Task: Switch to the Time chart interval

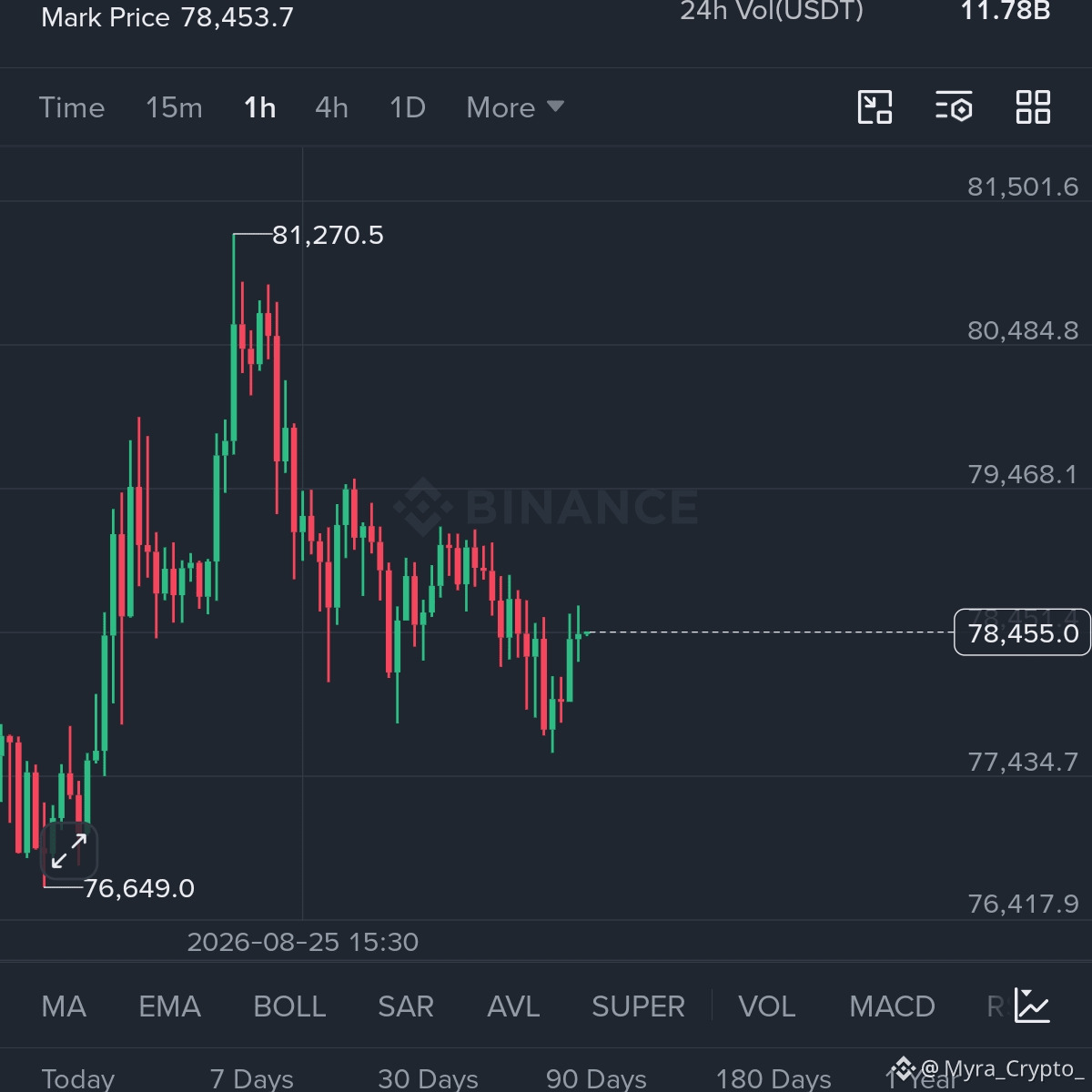Action: 72,107
